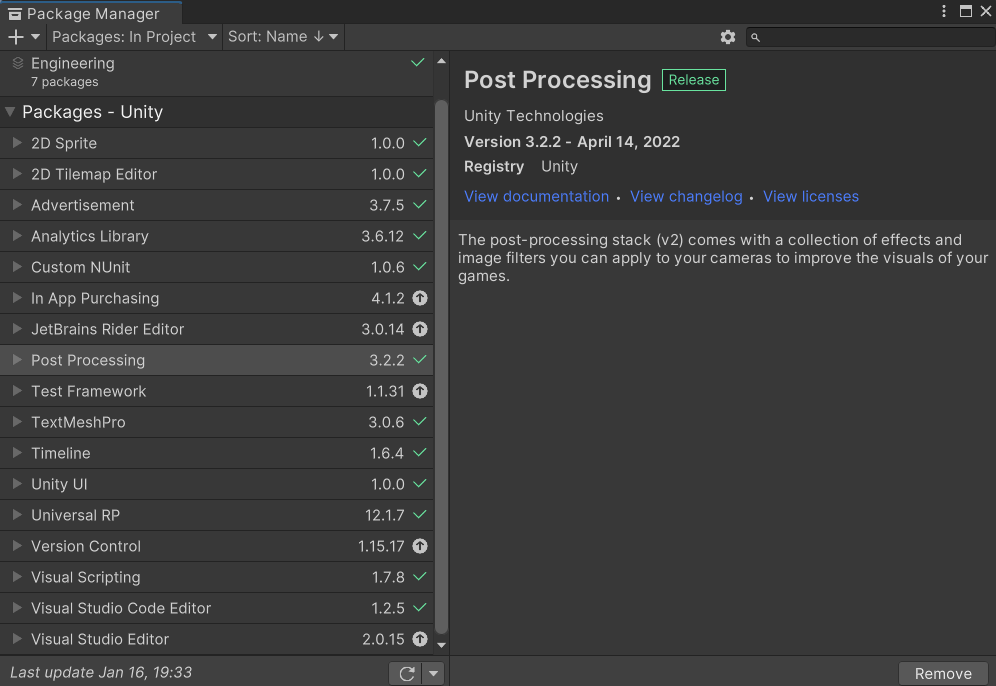996x686 pixels.
Task: Click 2D Sprite installed checkmark
Action: (420, 143)
